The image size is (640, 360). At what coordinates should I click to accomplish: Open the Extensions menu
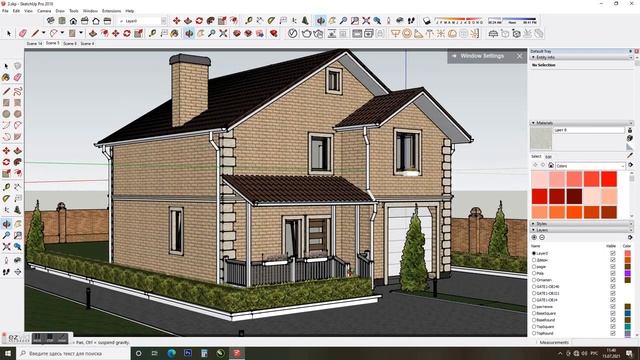[111, 11]
